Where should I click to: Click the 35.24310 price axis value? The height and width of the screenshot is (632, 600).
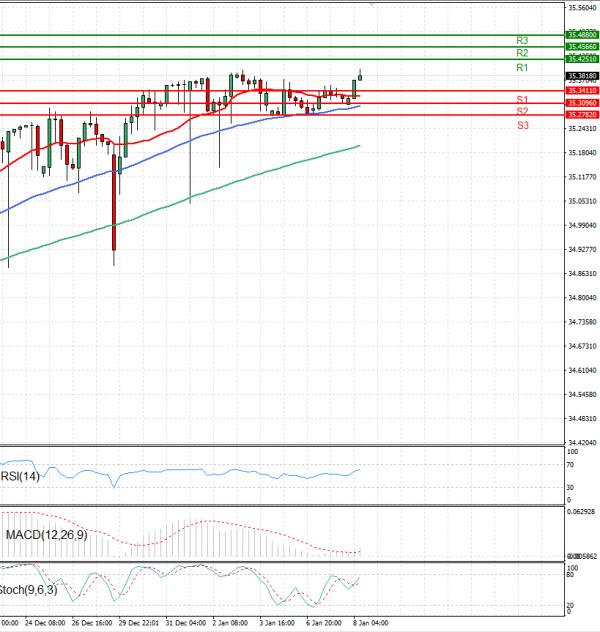tap(582, 129)
